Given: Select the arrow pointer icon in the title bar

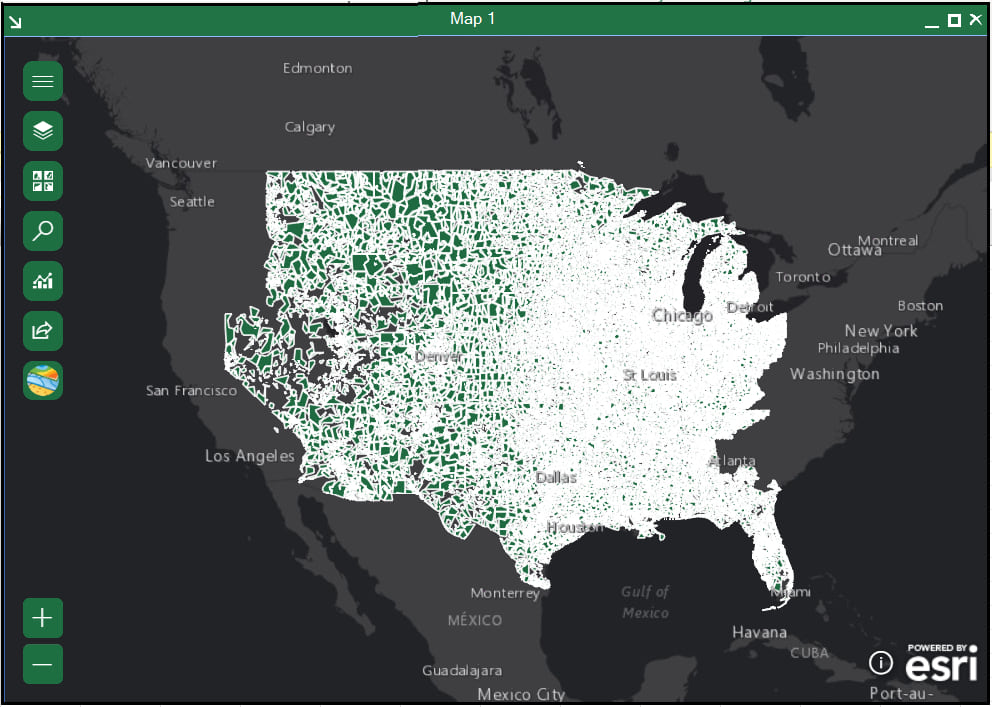Looking at the screenshot, I should [x=14, y=19].
